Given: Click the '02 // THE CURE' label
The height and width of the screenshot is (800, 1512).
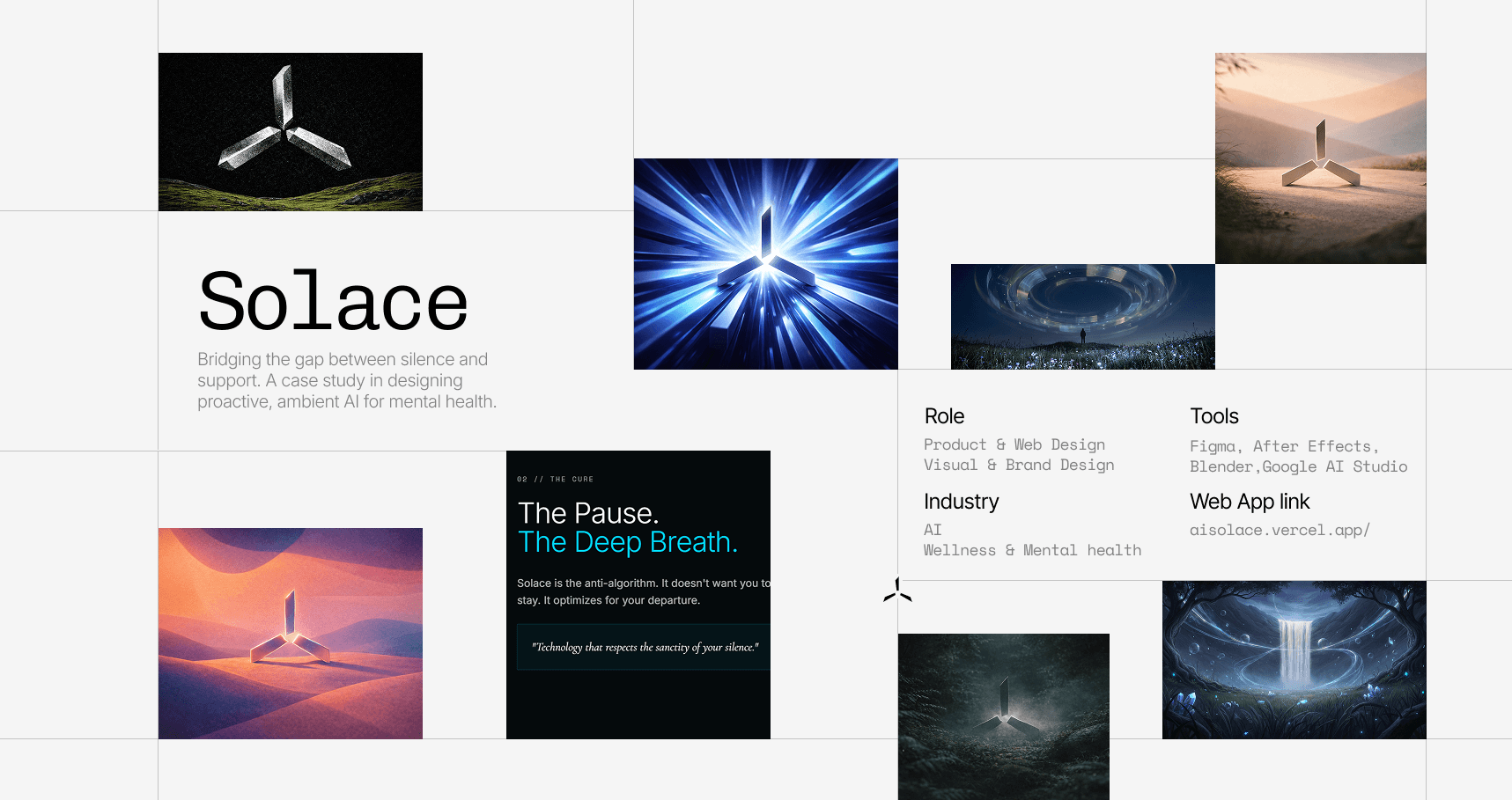Looking at the screenshot, I should point(556,480).
